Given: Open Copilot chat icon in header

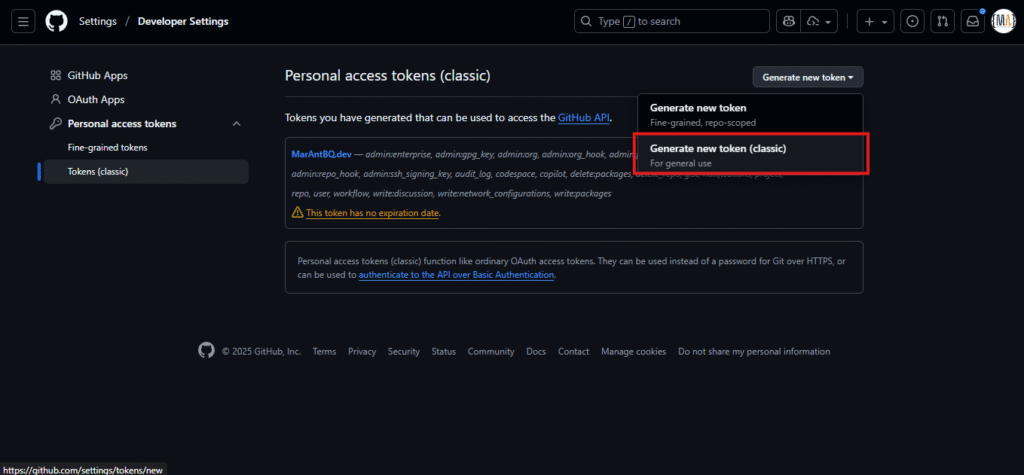Looking at the screenshot, I should click(x=788, y=22).
